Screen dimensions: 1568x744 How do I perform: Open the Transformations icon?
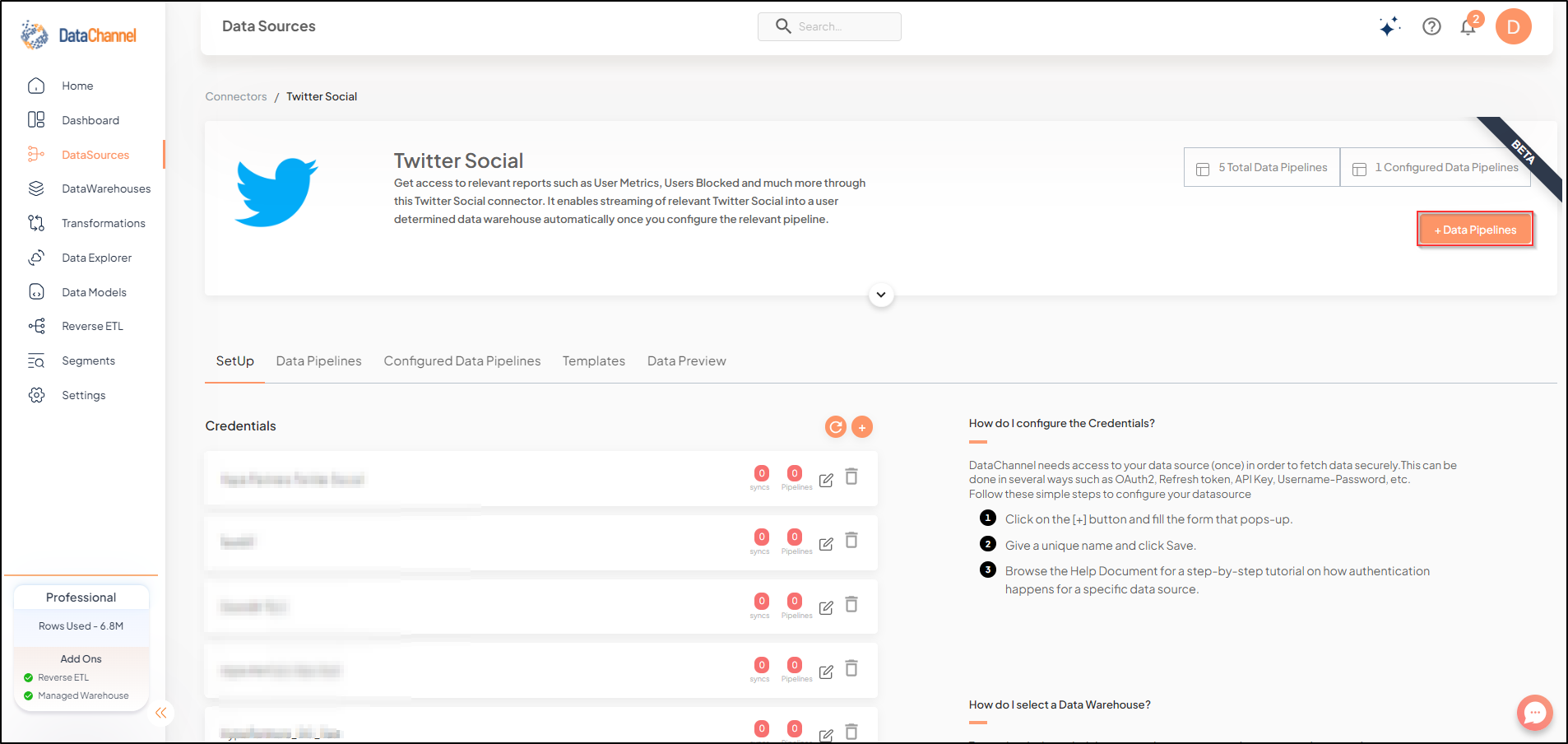click(x=36, y=223)
